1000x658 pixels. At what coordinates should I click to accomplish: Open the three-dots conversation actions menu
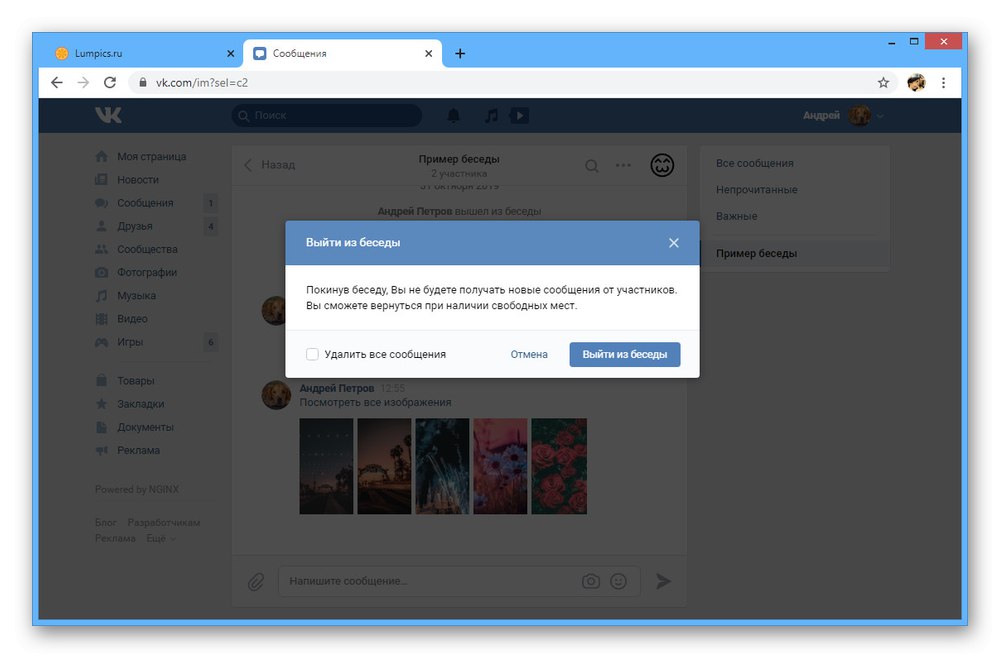click(x=623, y=165)
